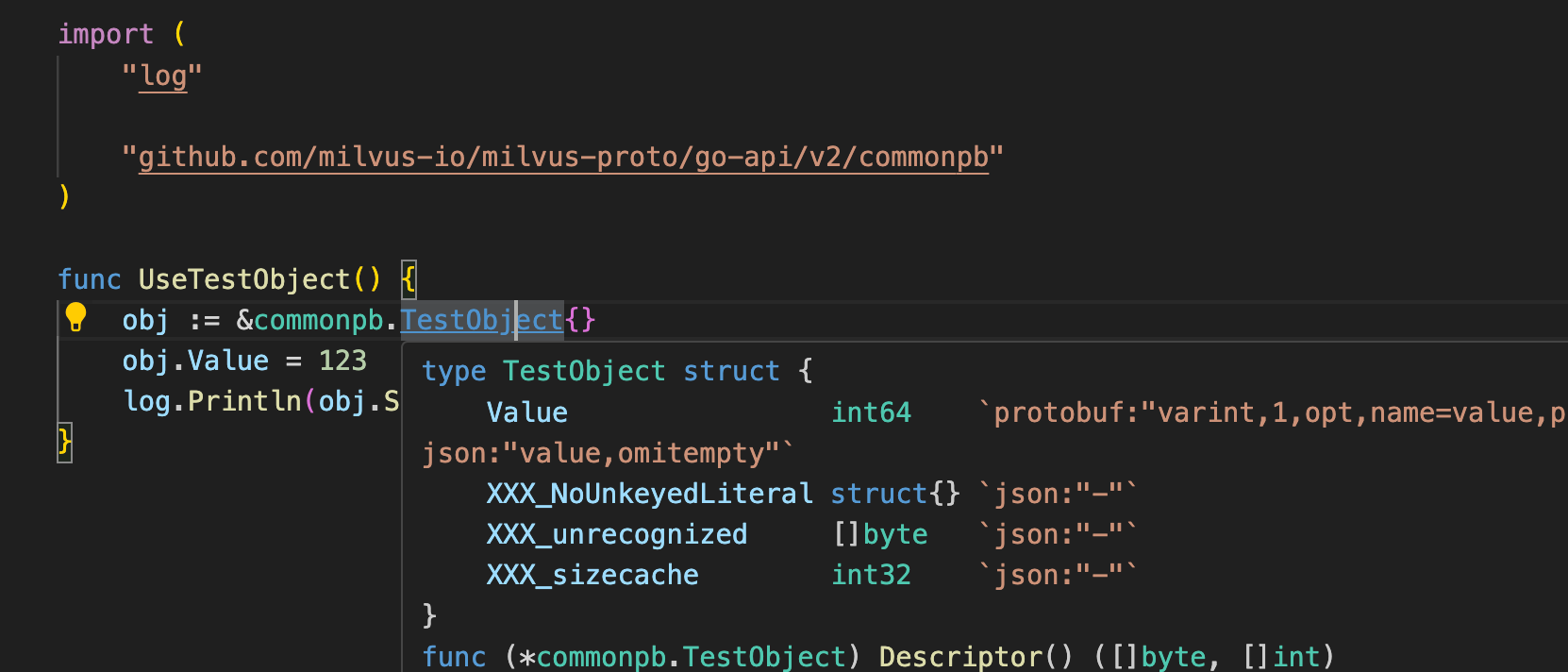Open the "log" import link

(162, 76)
